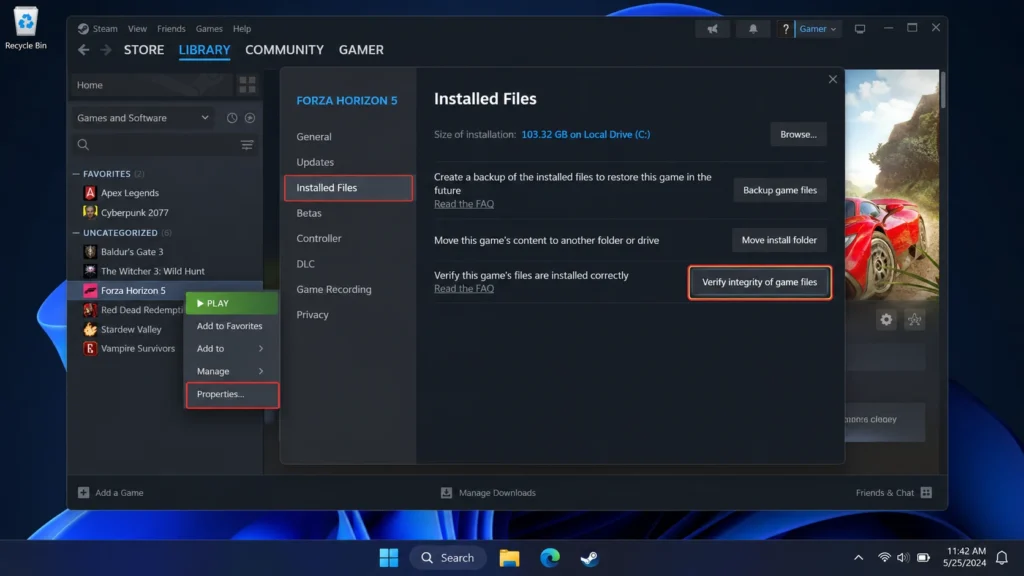Go to the STORE tab
Screen dimensions: 1024x576
point(144,50)
